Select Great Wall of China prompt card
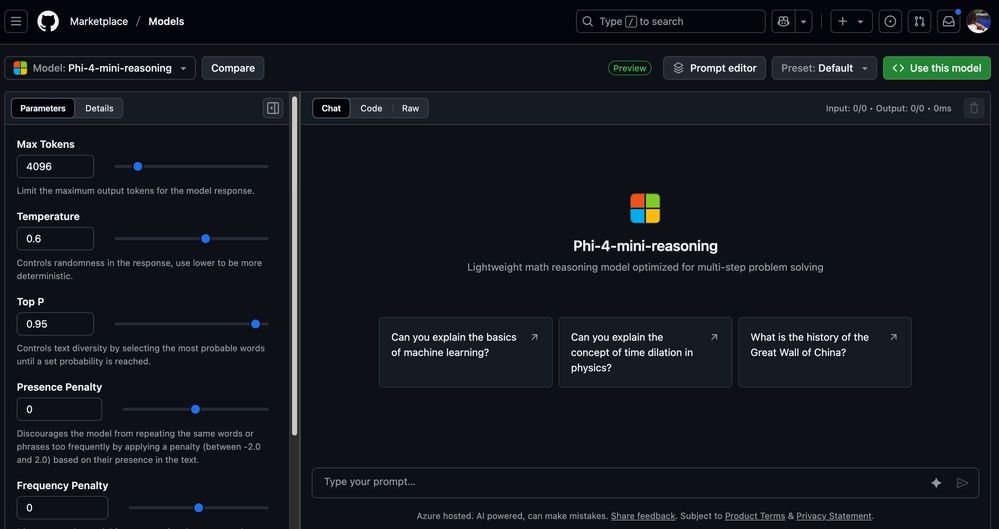 (x=825, y=352)
